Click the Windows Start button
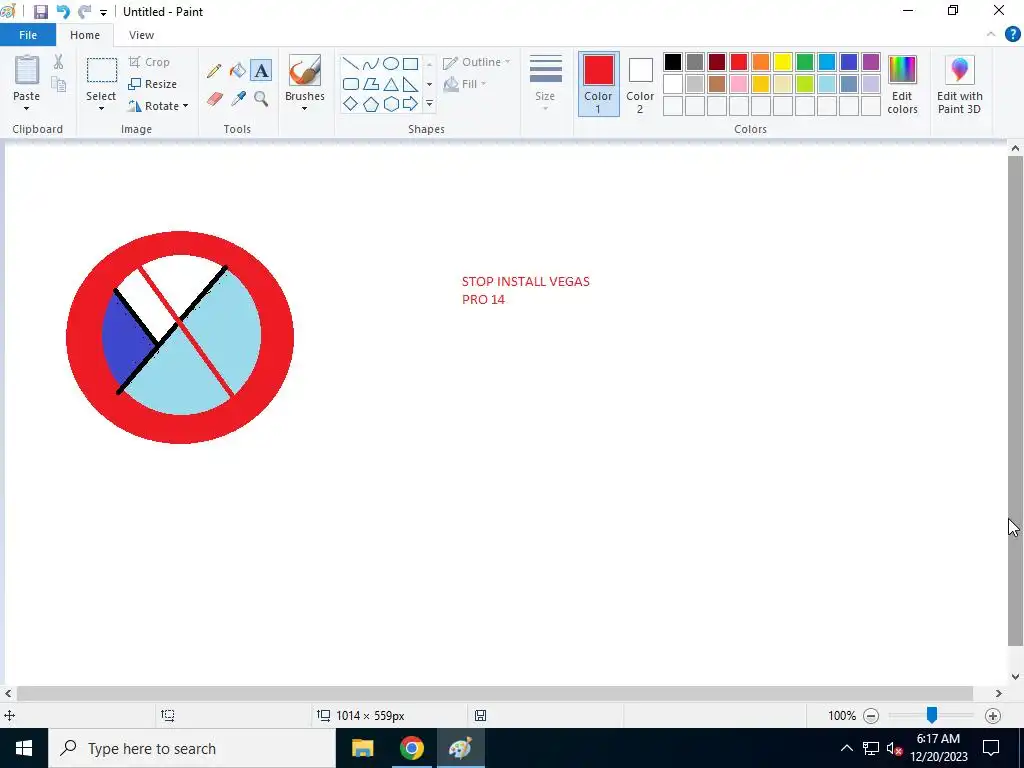1024x768 pixels. 24,748
